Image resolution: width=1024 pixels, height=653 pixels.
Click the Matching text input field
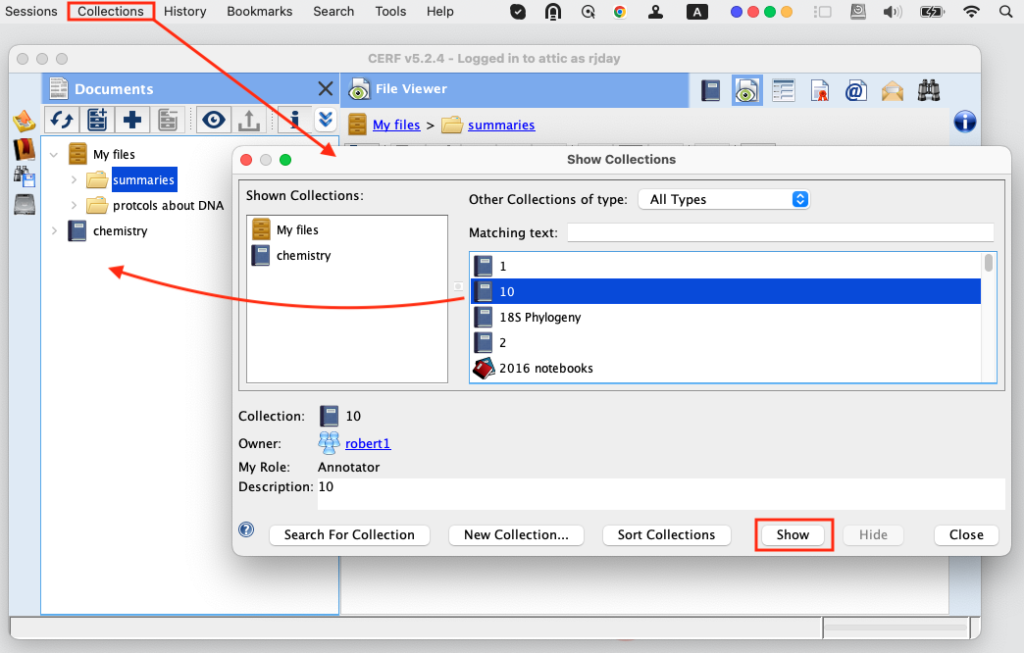(780, 233)
